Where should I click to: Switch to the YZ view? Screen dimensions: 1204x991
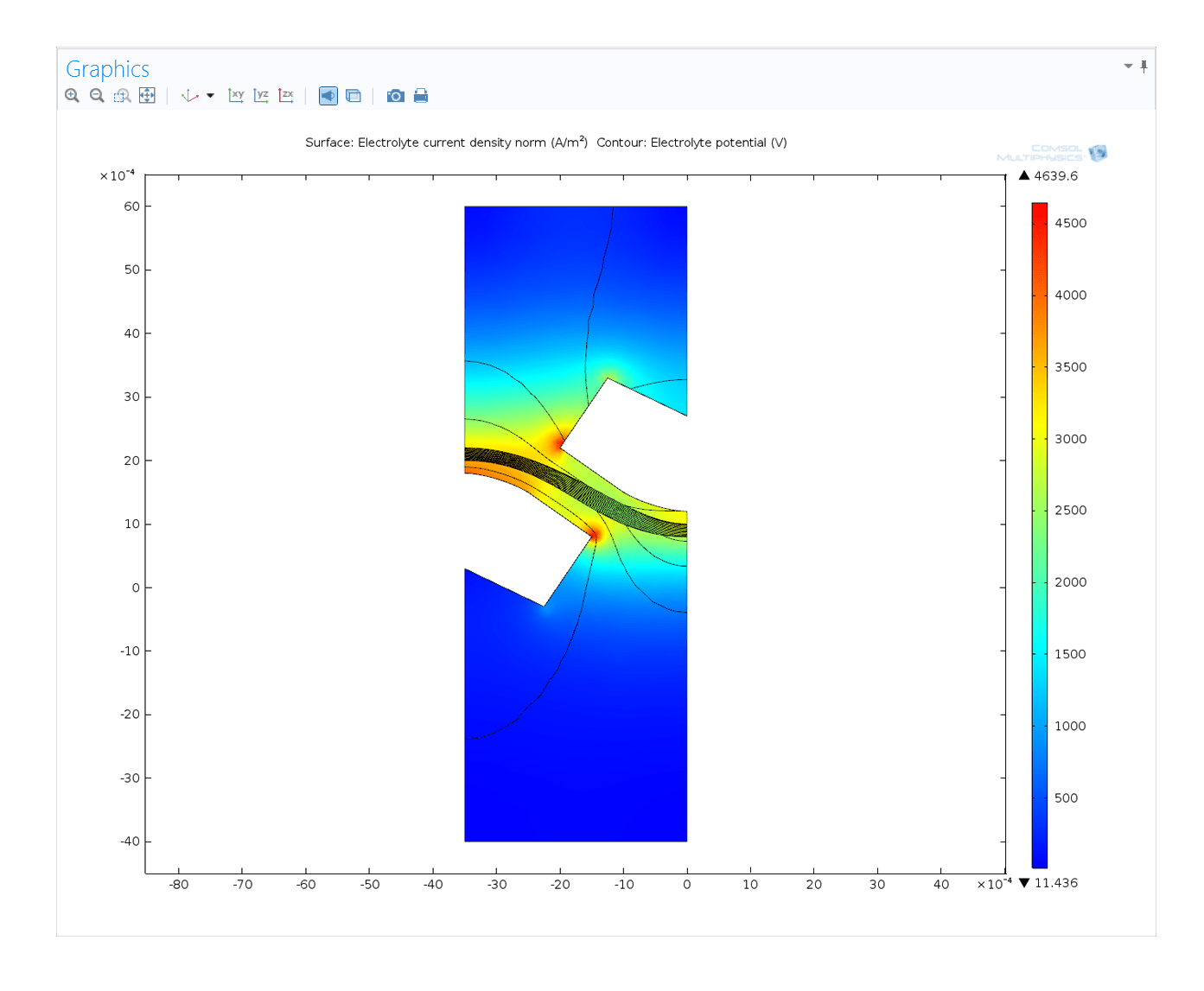pyautogui.click(x=260, y=95)
